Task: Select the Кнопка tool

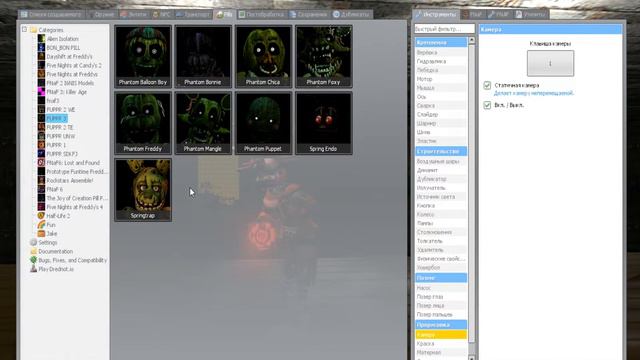Action: tap(441, 205)
